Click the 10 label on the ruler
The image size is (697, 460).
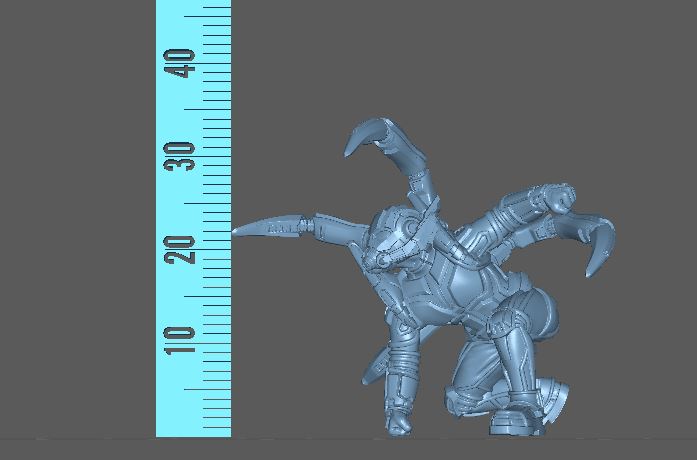[183, 337]
